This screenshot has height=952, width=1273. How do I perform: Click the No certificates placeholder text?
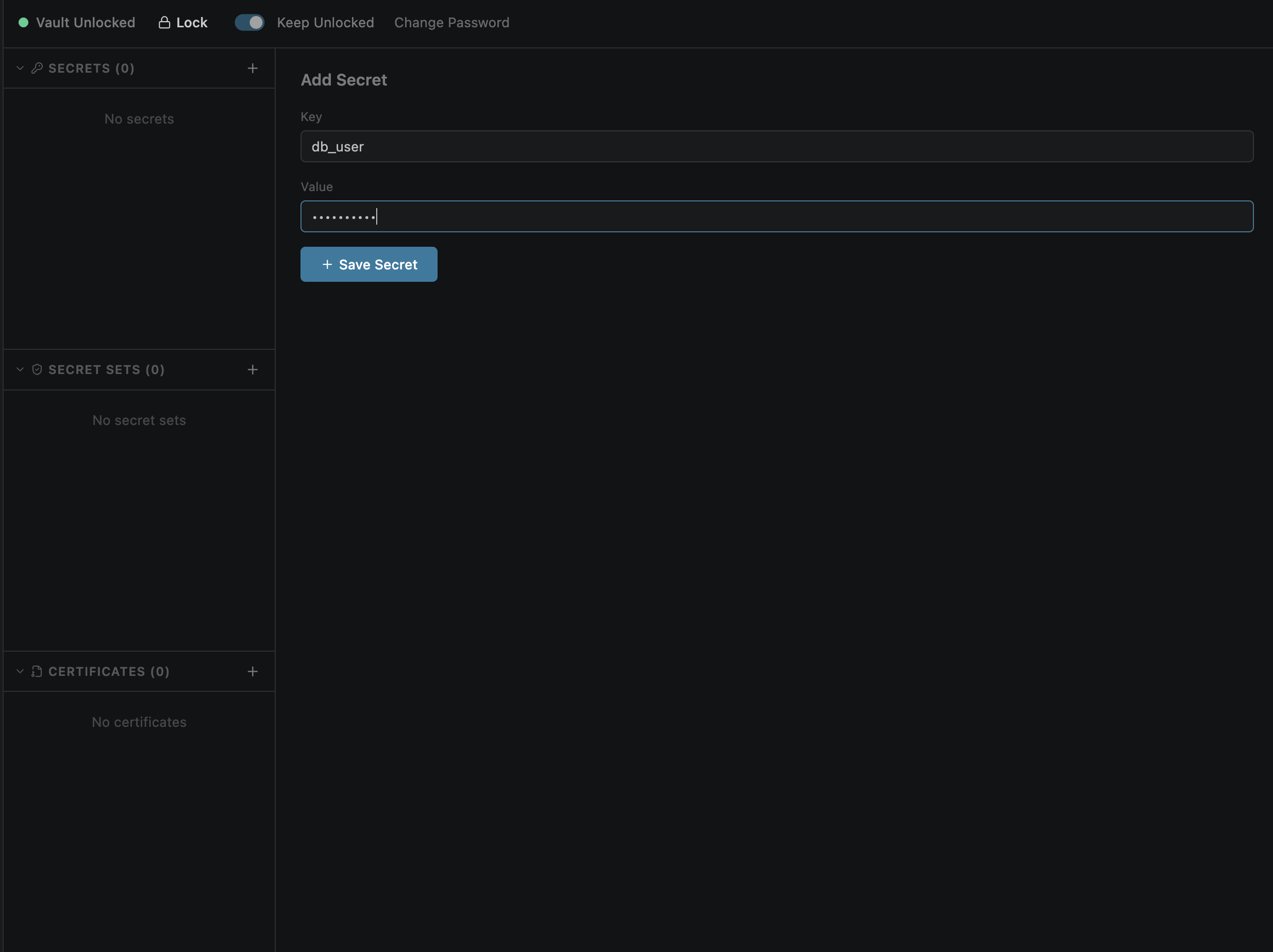tap(139, 722)
